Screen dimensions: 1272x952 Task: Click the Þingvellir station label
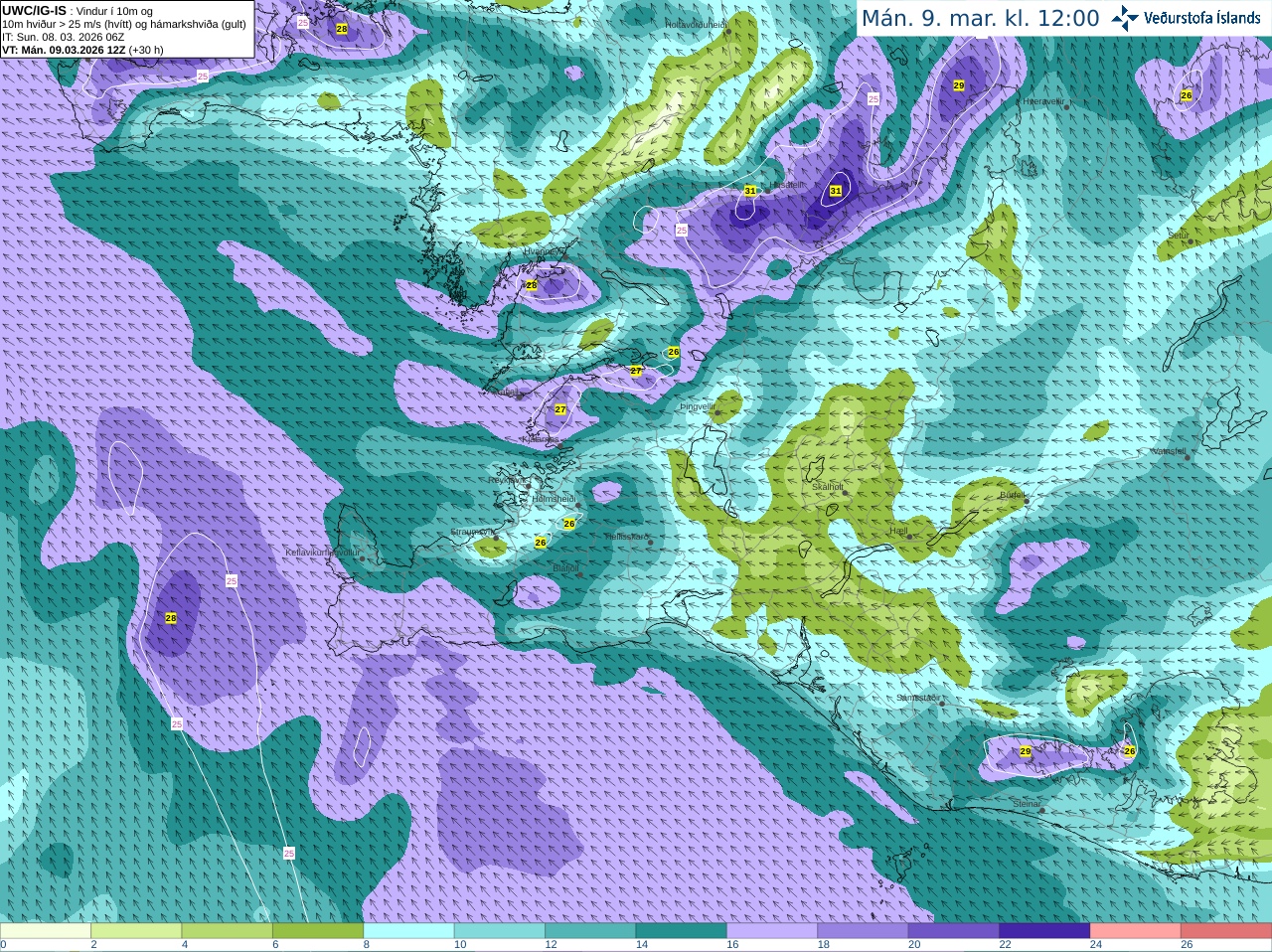[x=698, y=406]
